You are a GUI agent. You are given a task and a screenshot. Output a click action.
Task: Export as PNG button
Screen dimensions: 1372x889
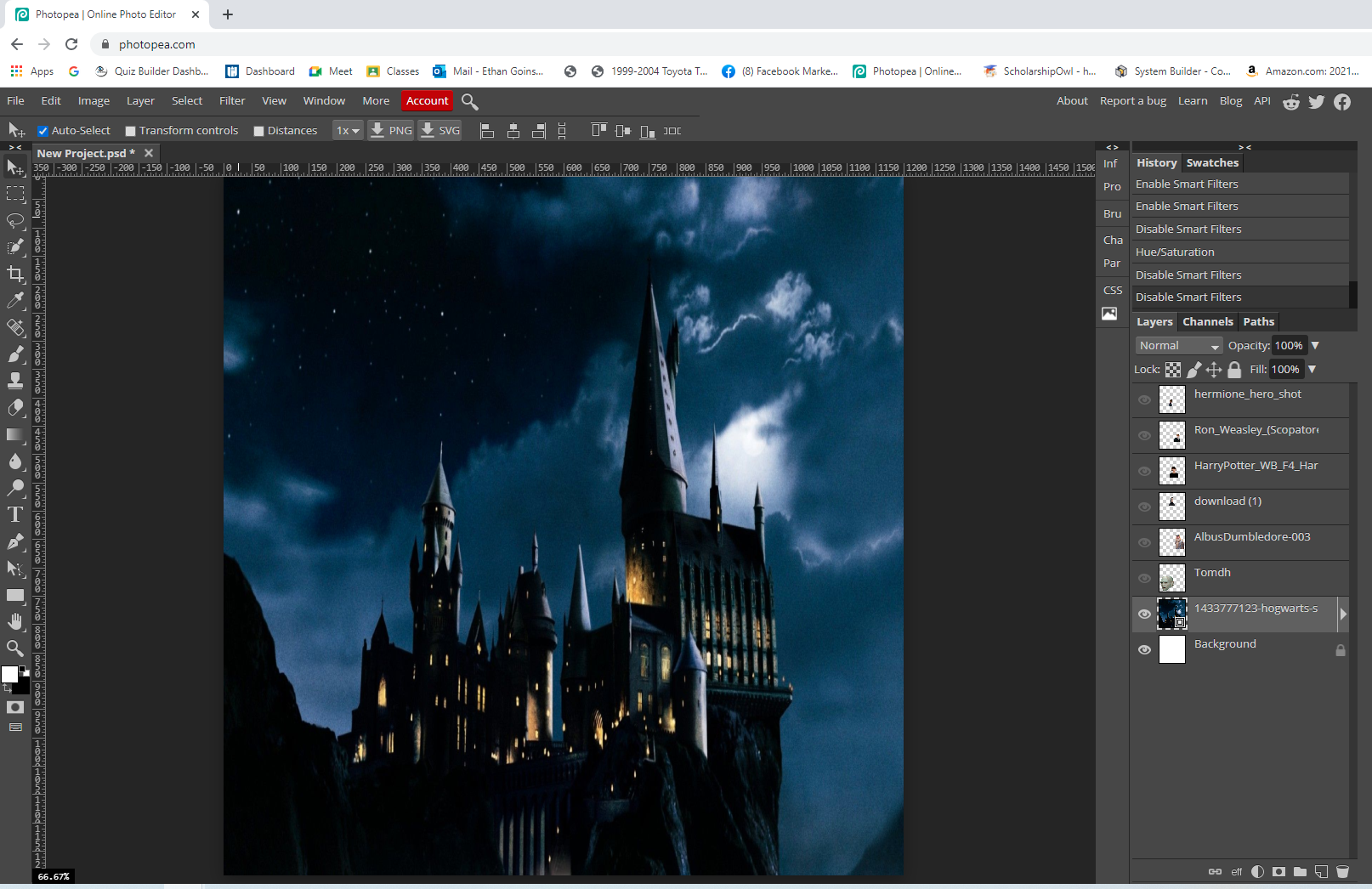(391, 131)
